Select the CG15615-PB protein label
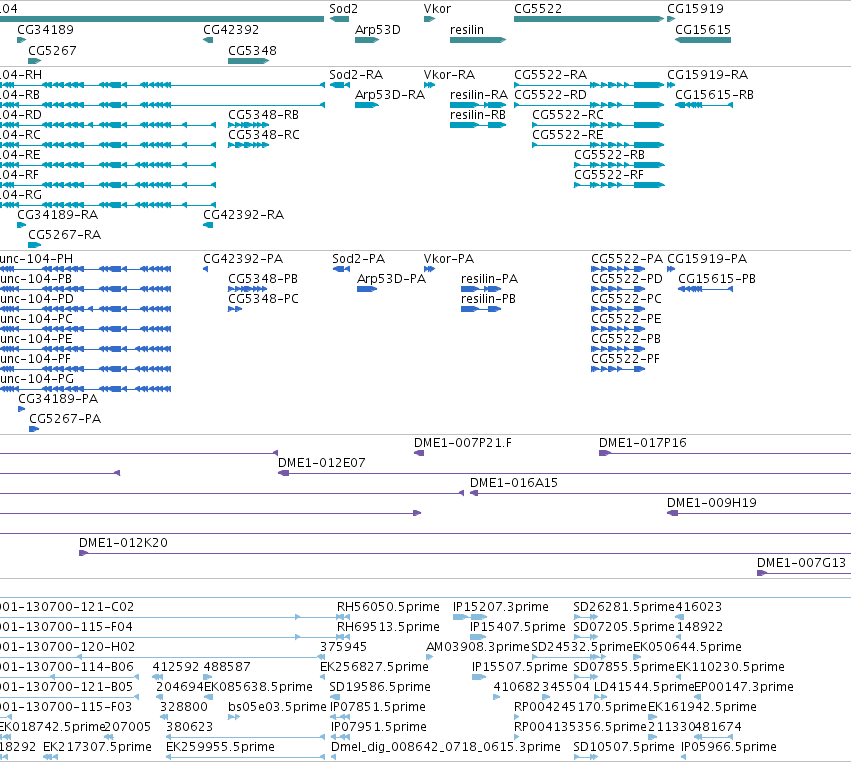 (x=717, y=278)
